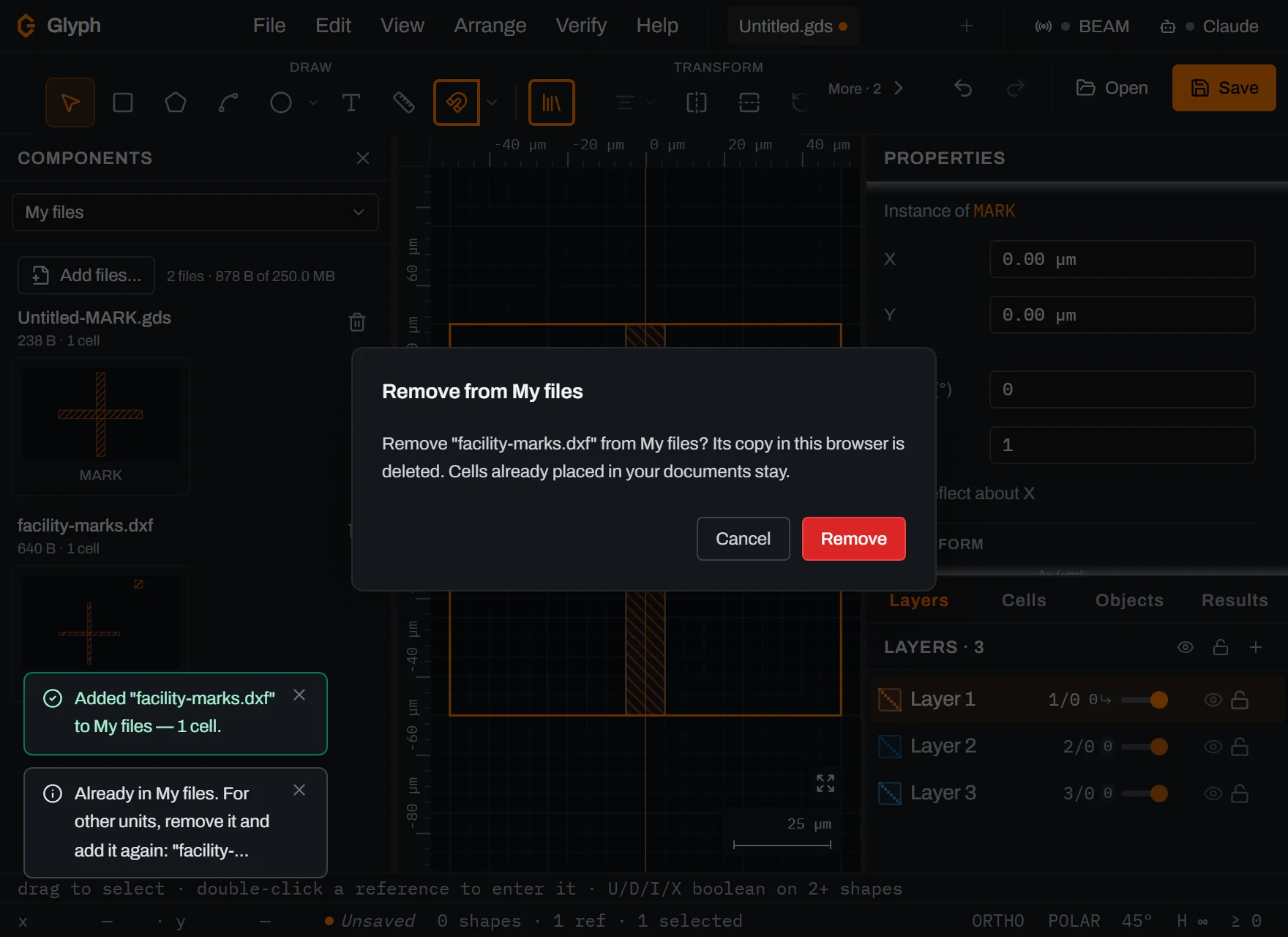Click the Add files... button

[86, 275]
